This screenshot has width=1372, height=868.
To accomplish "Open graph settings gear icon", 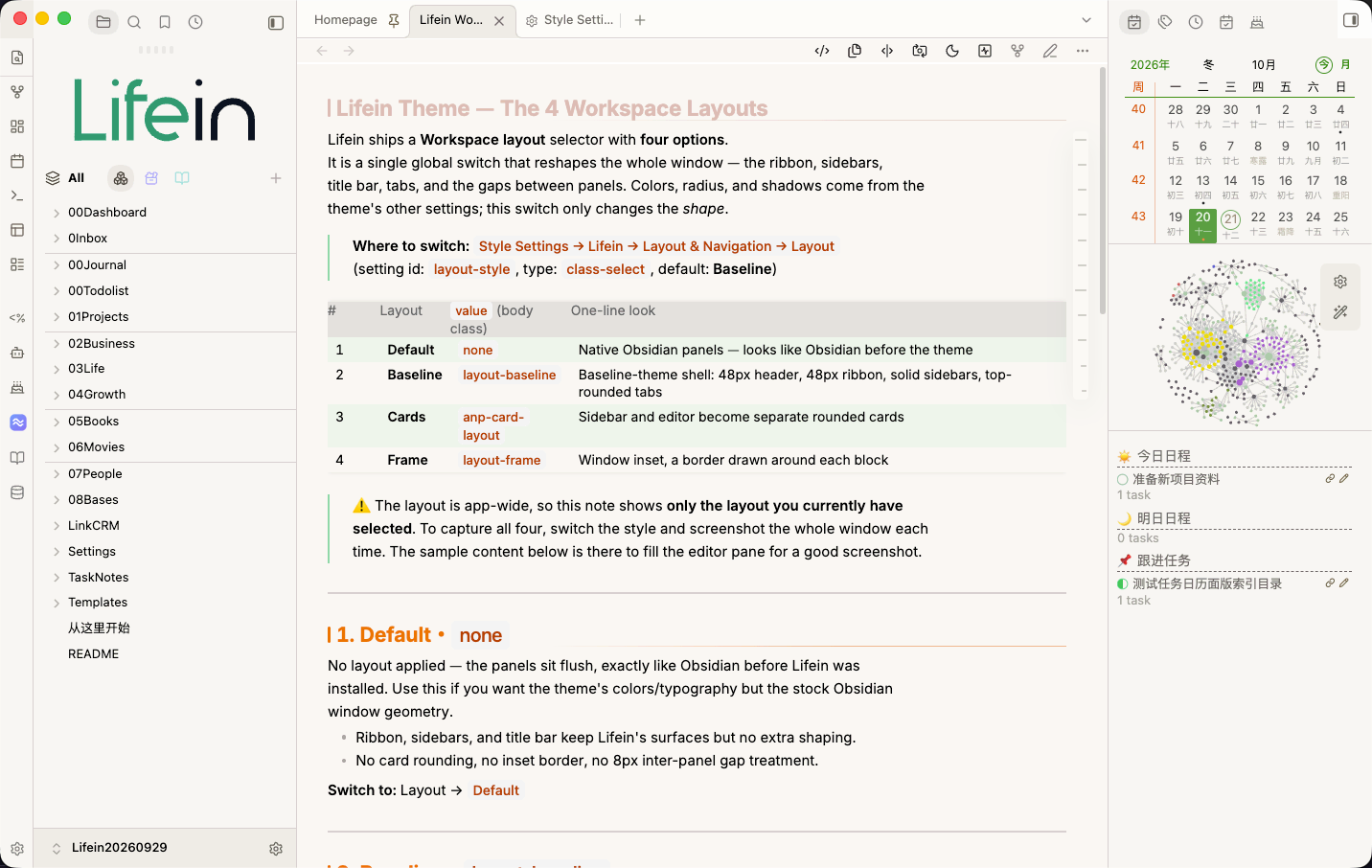I will tap(1340, 282).
